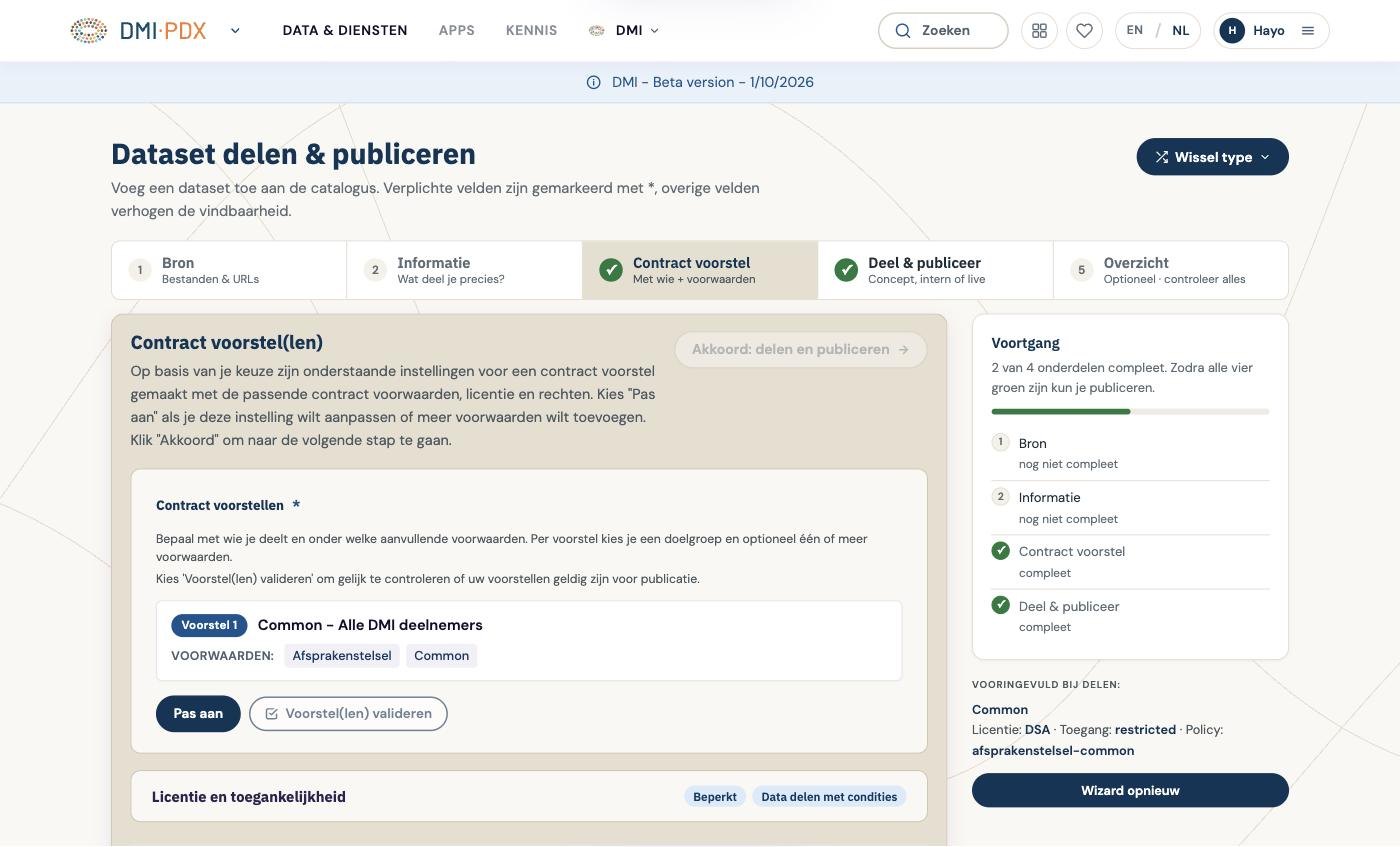The width and height of the screenshot is (1400, 847).
Task: Expand the DMI dropdown in navbar
Action: [625, 31]
